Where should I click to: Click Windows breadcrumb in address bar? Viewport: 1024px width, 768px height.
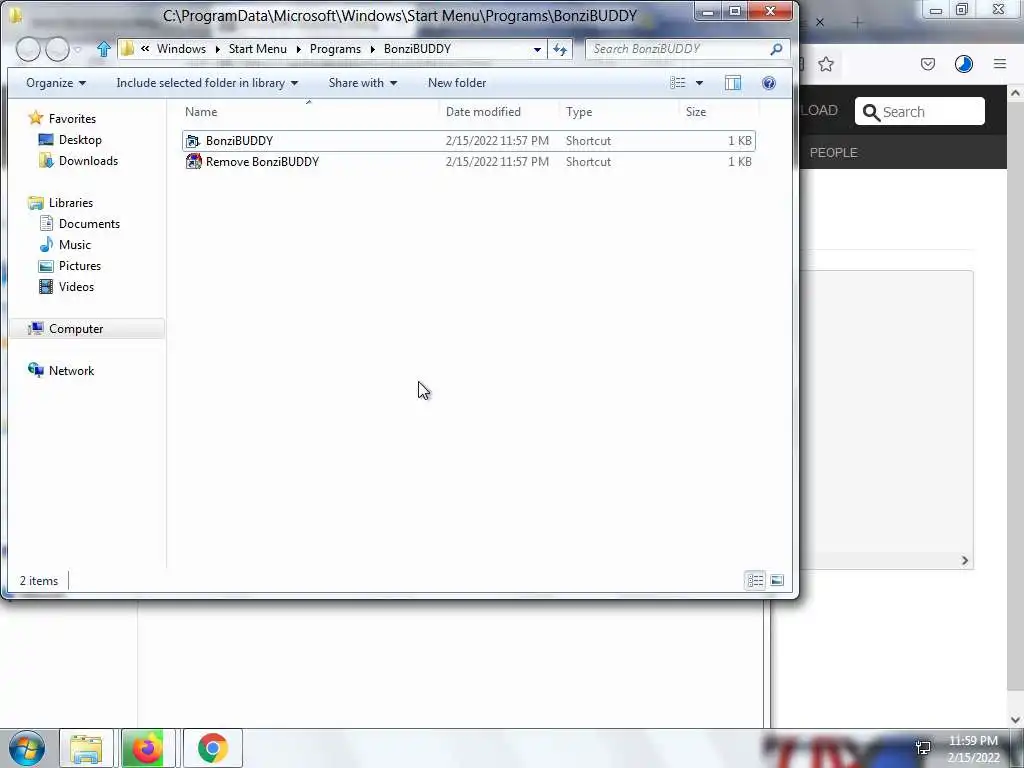(x=181, y=49)
